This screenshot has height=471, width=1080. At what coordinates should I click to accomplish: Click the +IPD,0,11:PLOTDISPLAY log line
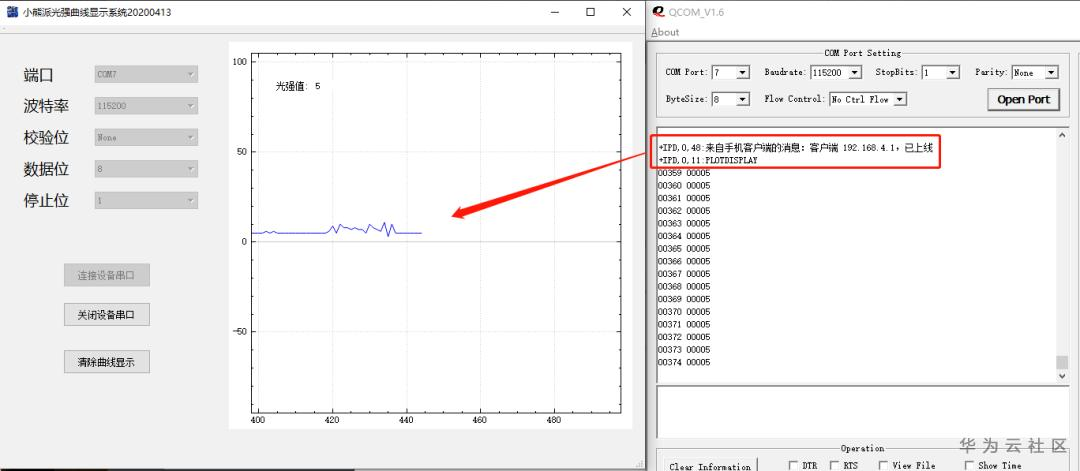pyautogui.click(x=707, y=160)
